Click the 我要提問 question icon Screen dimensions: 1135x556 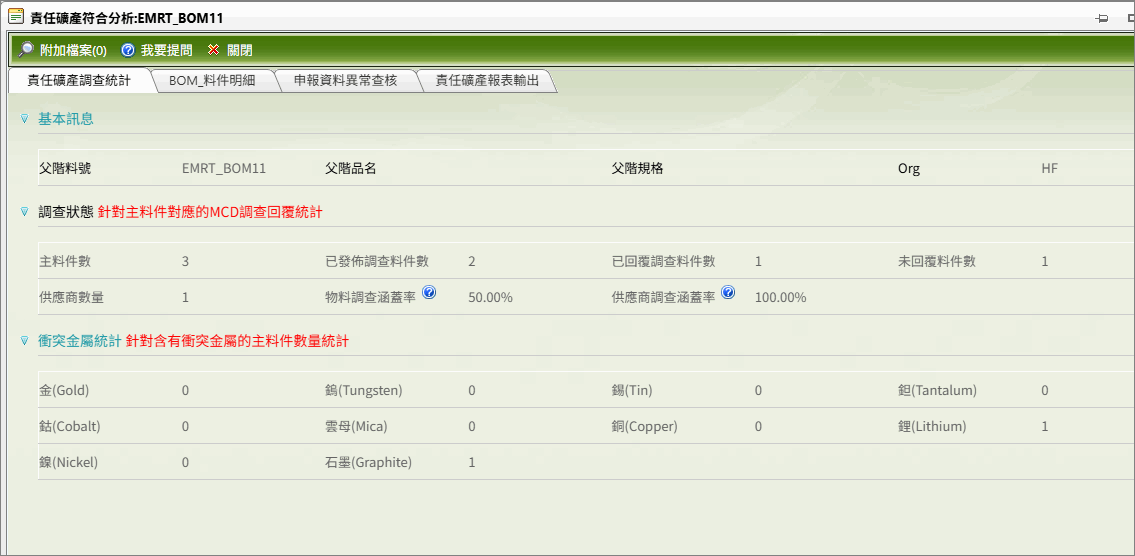click(x=128, y=50)
